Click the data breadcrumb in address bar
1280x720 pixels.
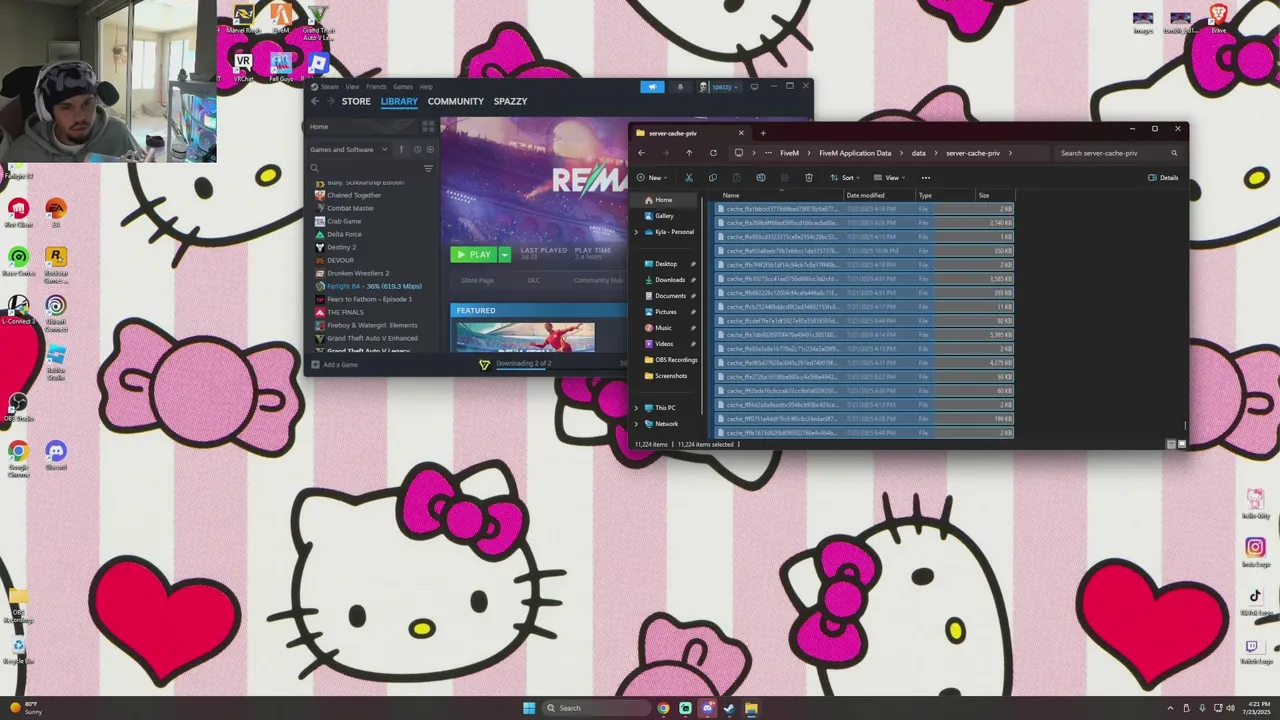pos(918,153)
